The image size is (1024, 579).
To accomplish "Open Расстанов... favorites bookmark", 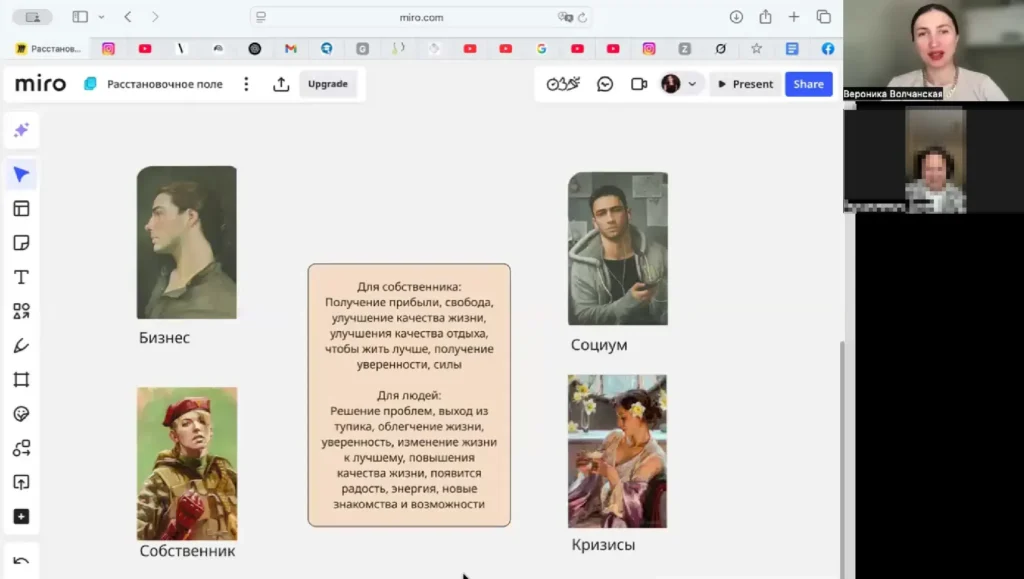I will [48, 48].
